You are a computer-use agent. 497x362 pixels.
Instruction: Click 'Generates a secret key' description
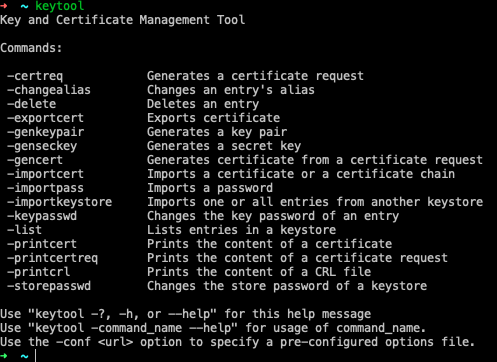pyautogui.click(x=224, y=146)
